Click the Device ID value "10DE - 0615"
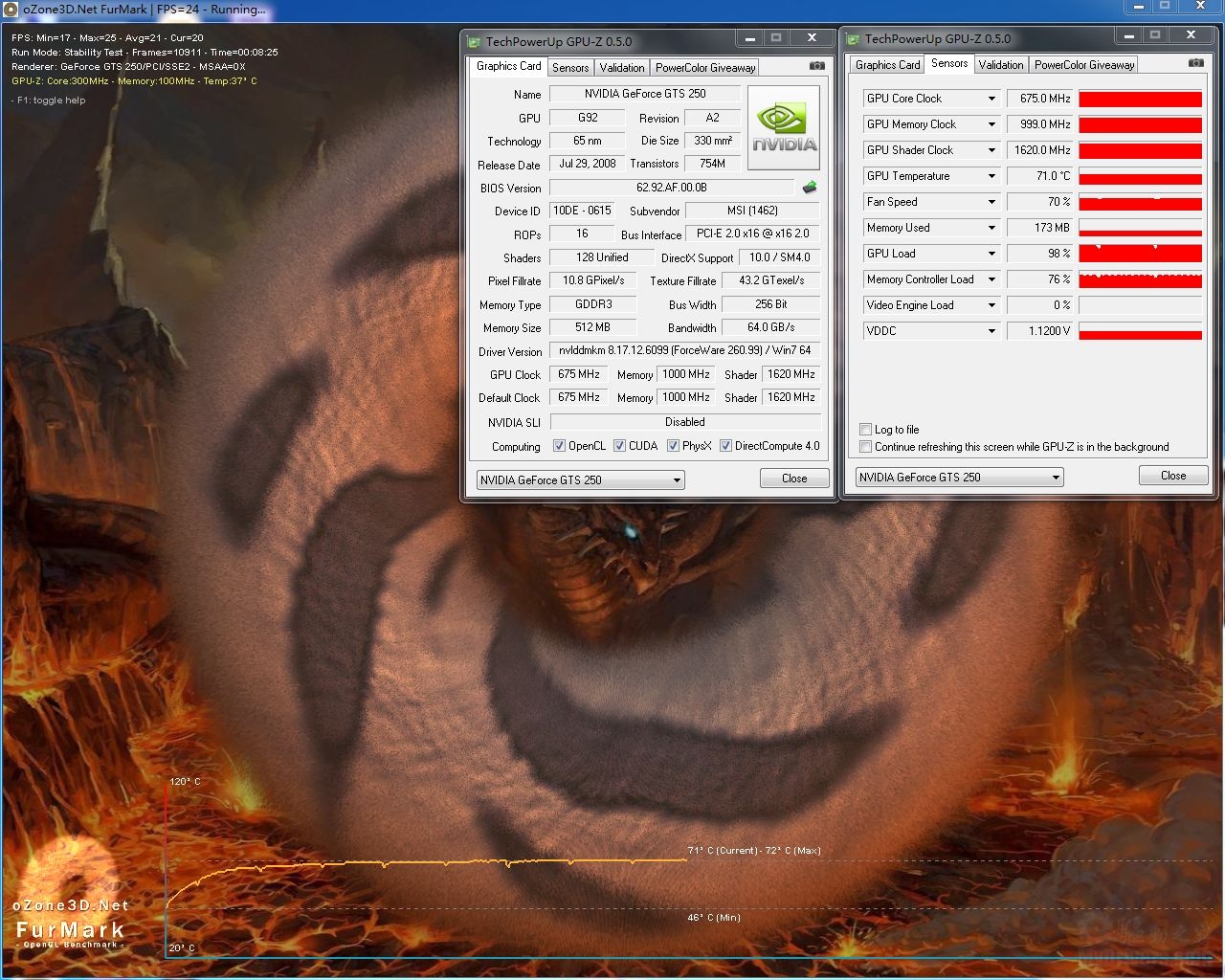The image size is (1225, 980). point(582,211)
